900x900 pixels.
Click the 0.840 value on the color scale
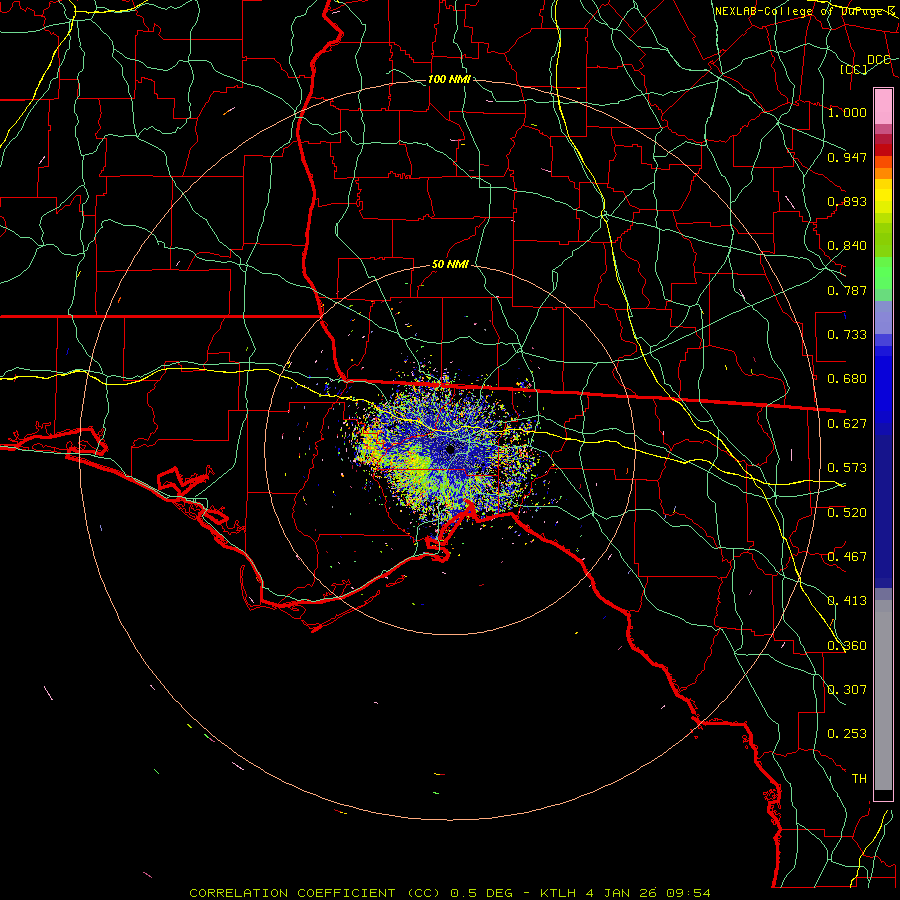pos(847,246)
